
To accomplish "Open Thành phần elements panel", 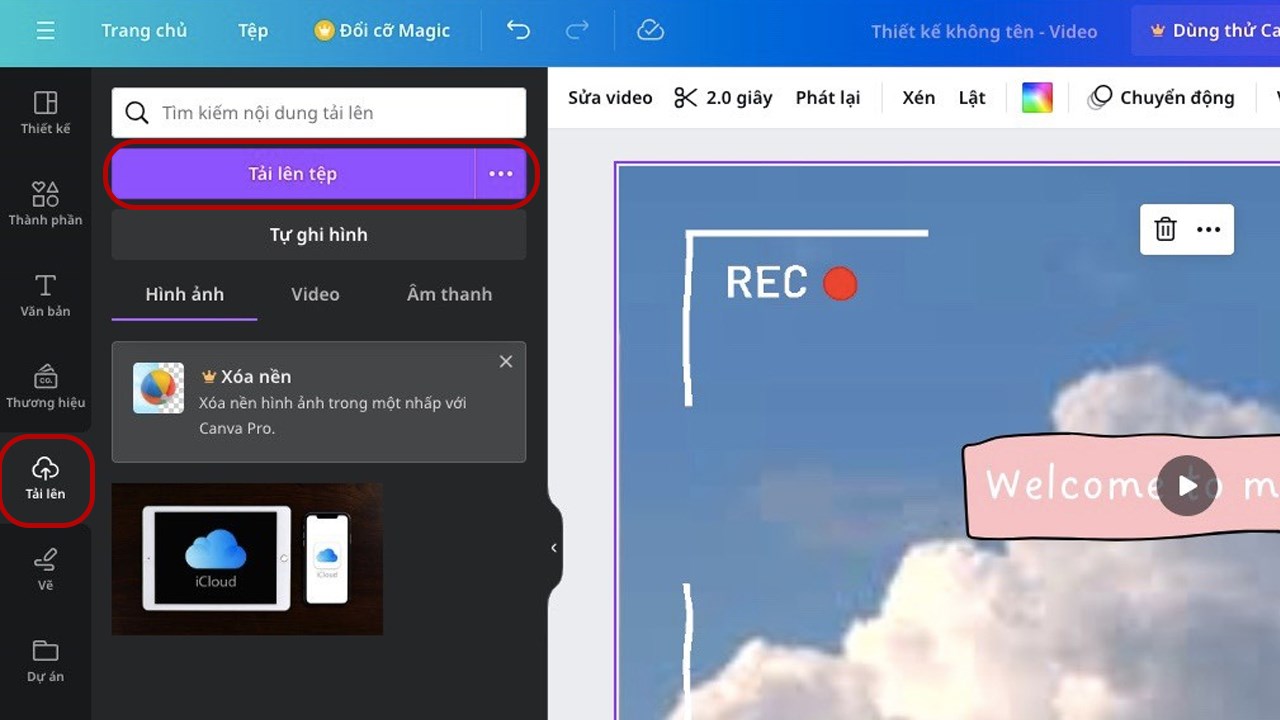I will tap(45, 203).
